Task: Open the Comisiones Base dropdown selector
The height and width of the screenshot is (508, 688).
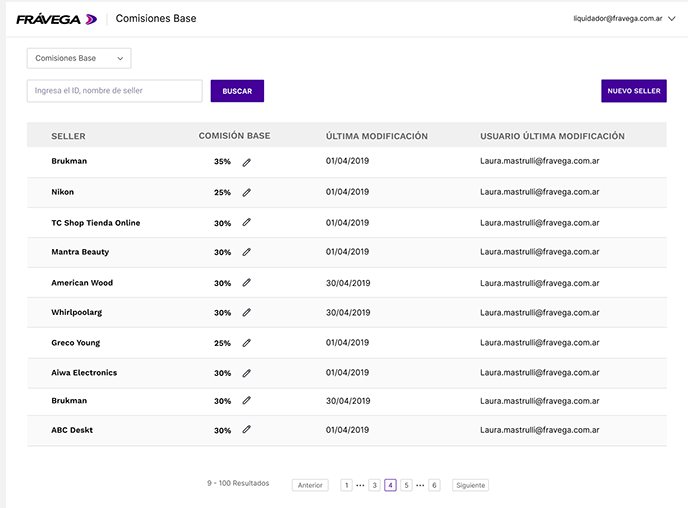Action: (x=79, y=58)
